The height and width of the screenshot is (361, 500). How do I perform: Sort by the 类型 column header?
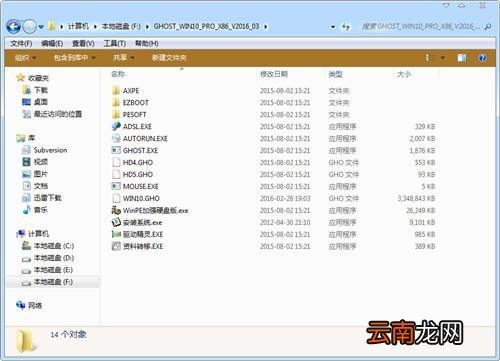pyautogui.click(x=335, y=74)
